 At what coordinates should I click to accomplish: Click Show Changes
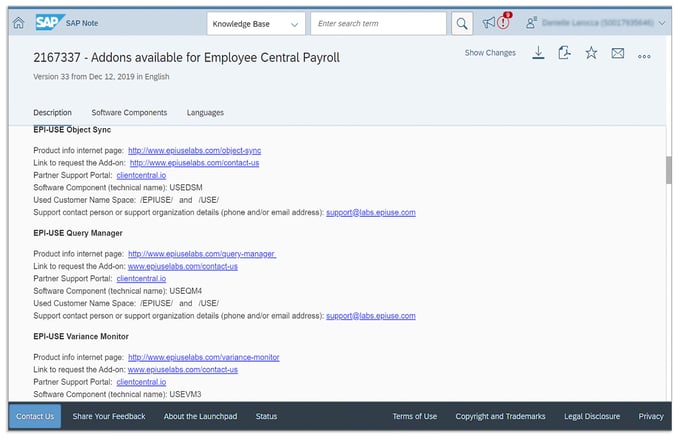[490, 53]
